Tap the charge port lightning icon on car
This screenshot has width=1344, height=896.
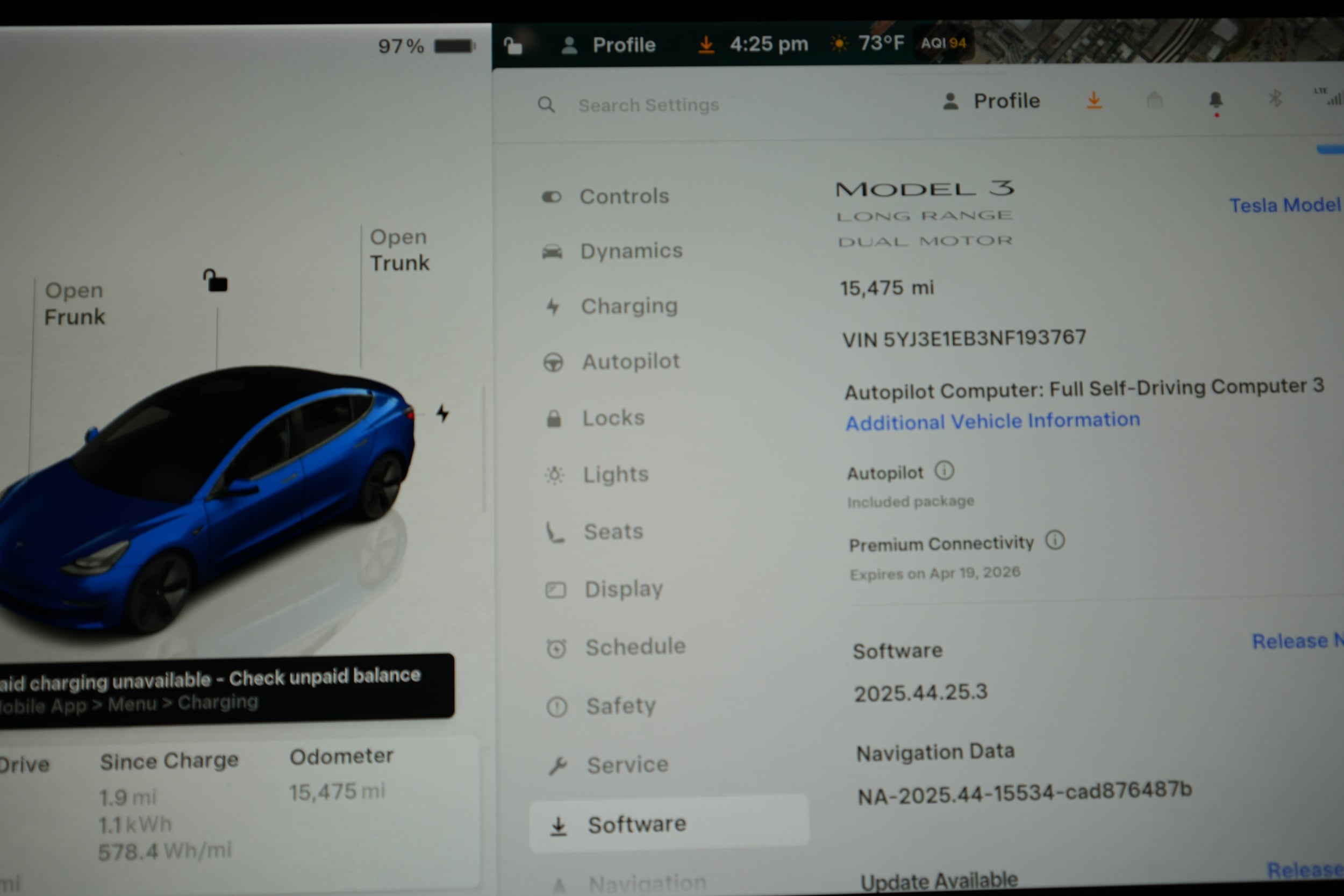click(x=443, y=413)
